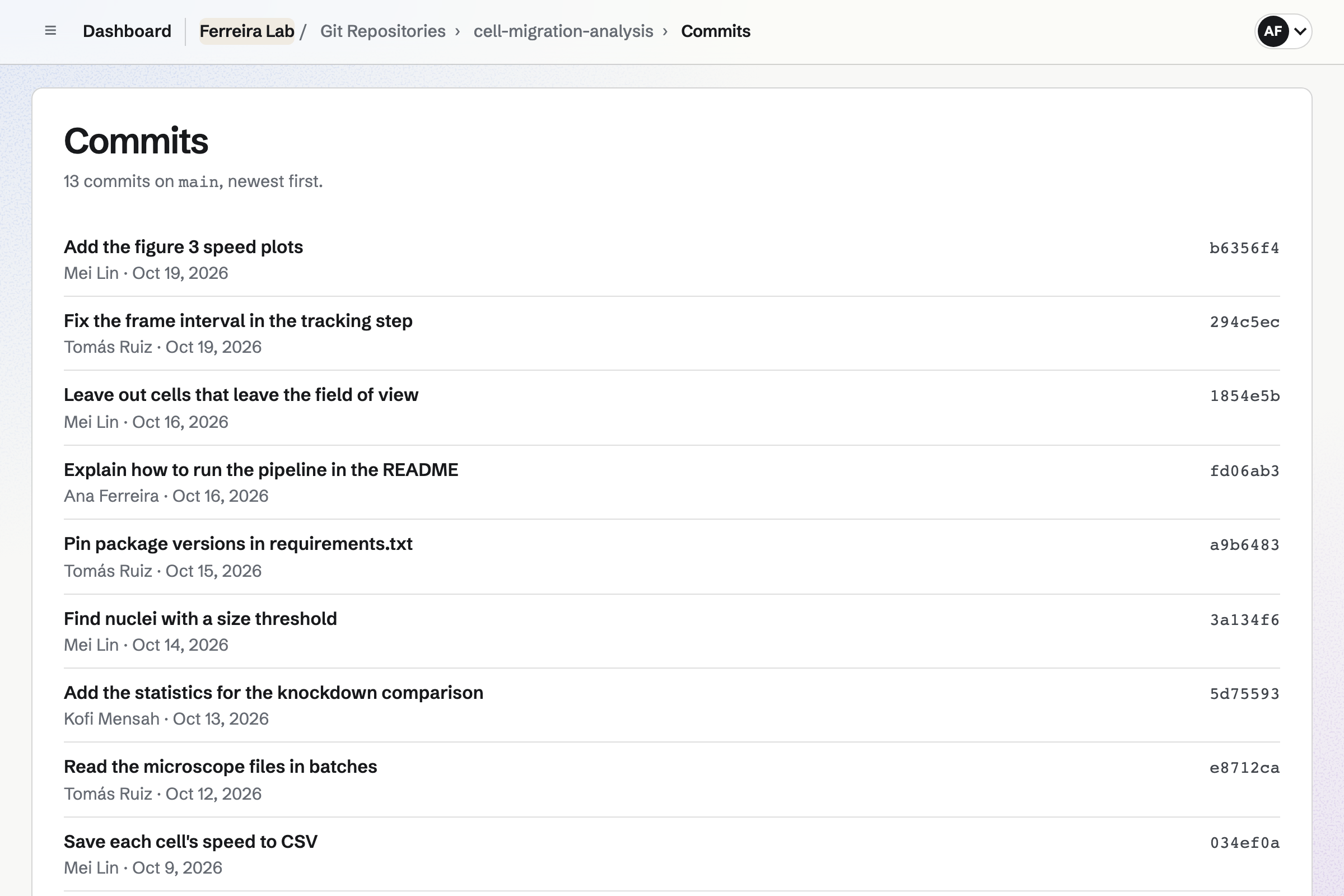Open commit 'Save each cell's speed to CSV'
The height and width of the screenshot is (896, 1344).
(191, 841)
